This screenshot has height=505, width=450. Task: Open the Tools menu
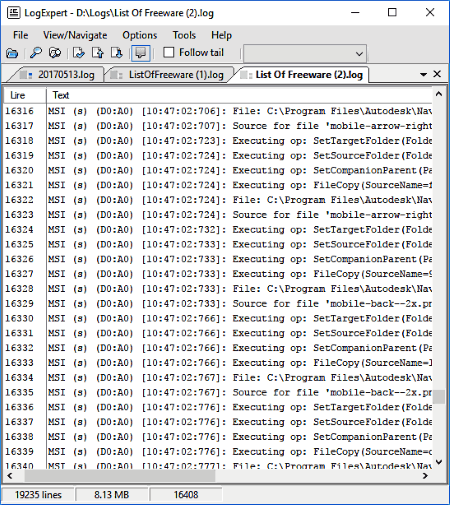(x=184, y=35)
